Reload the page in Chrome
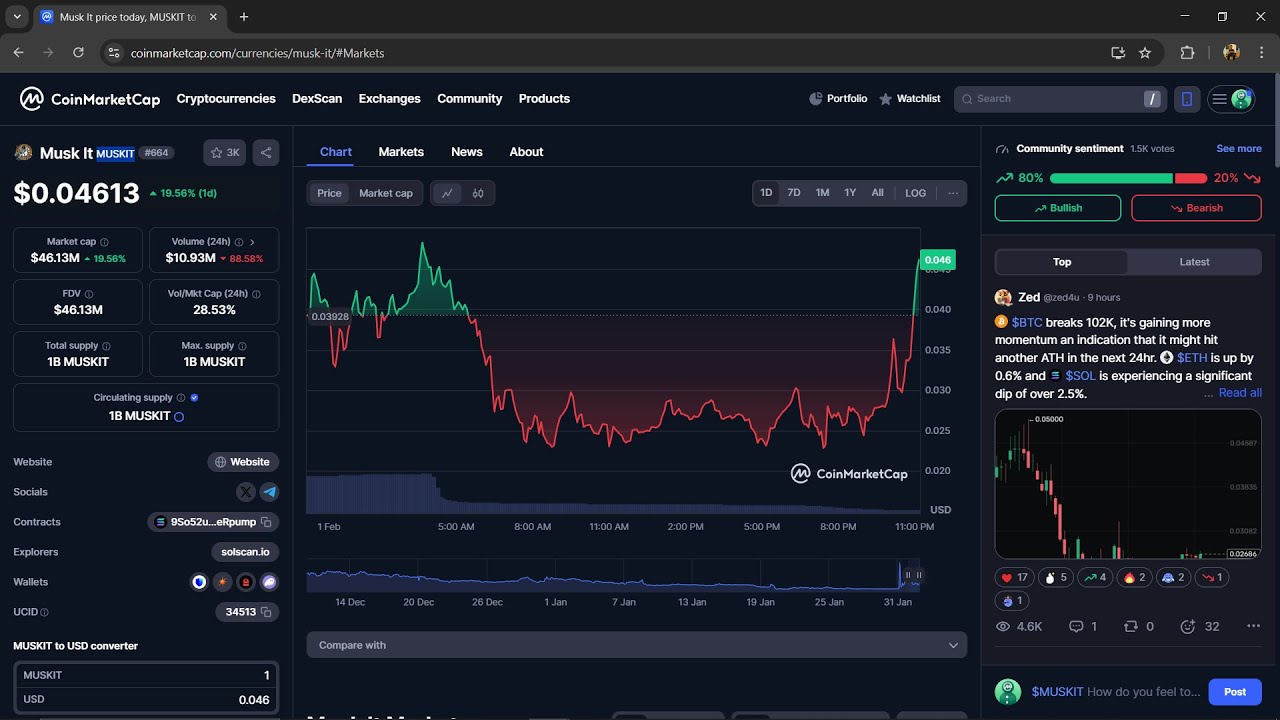 point(78,53)
